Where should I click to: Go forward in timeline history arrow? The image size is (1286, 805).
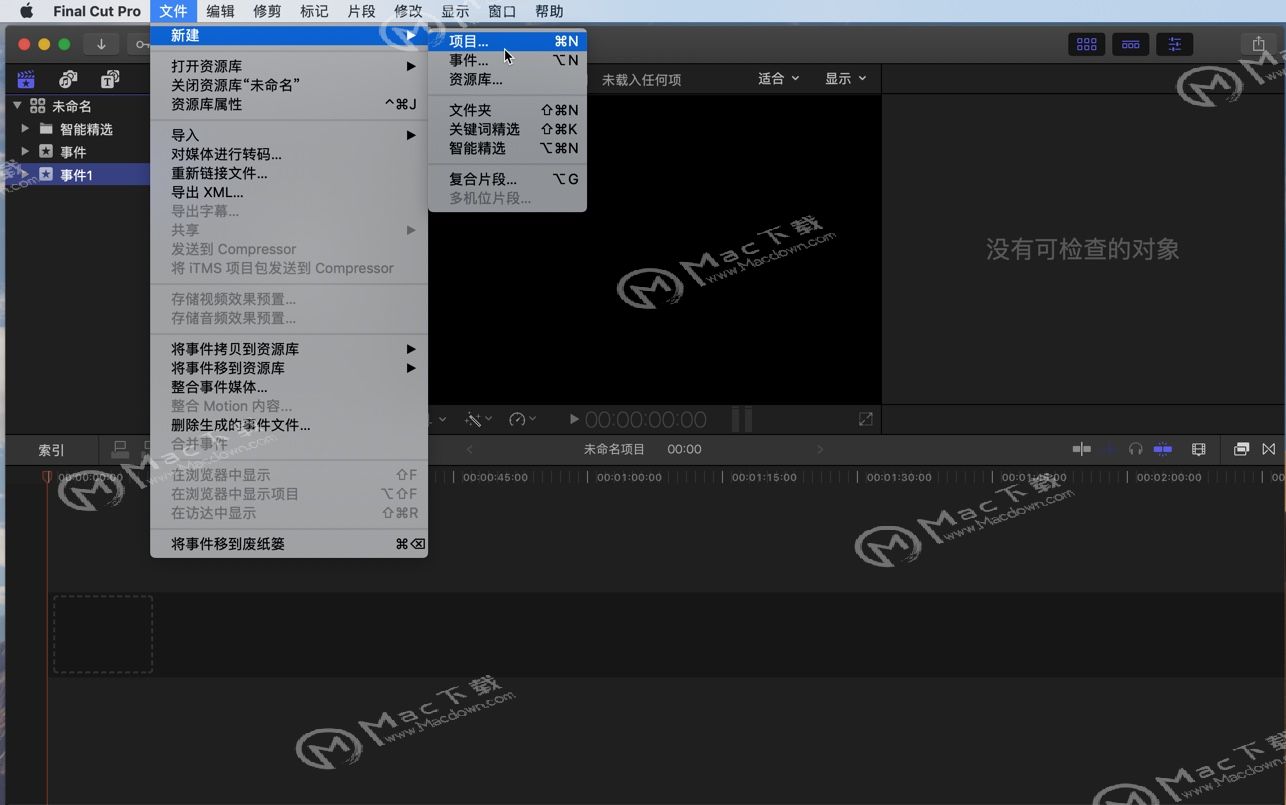(x=820, y=449)
